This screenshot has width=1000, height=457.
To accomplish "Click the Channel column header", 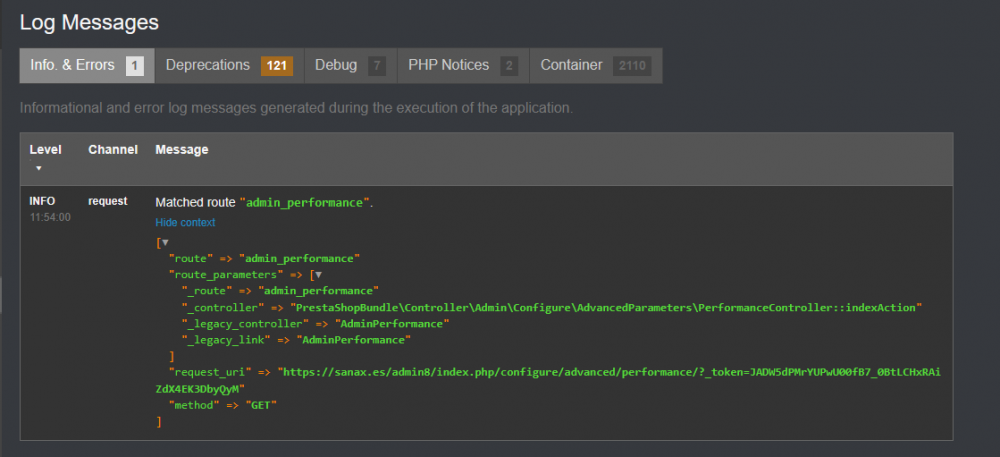I will click(x=113, y=150).
